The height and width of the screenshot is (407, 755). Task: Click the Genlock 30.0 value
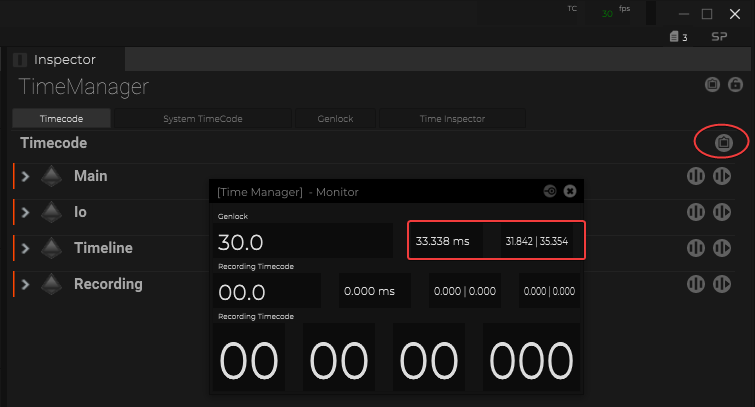(303, 241)
